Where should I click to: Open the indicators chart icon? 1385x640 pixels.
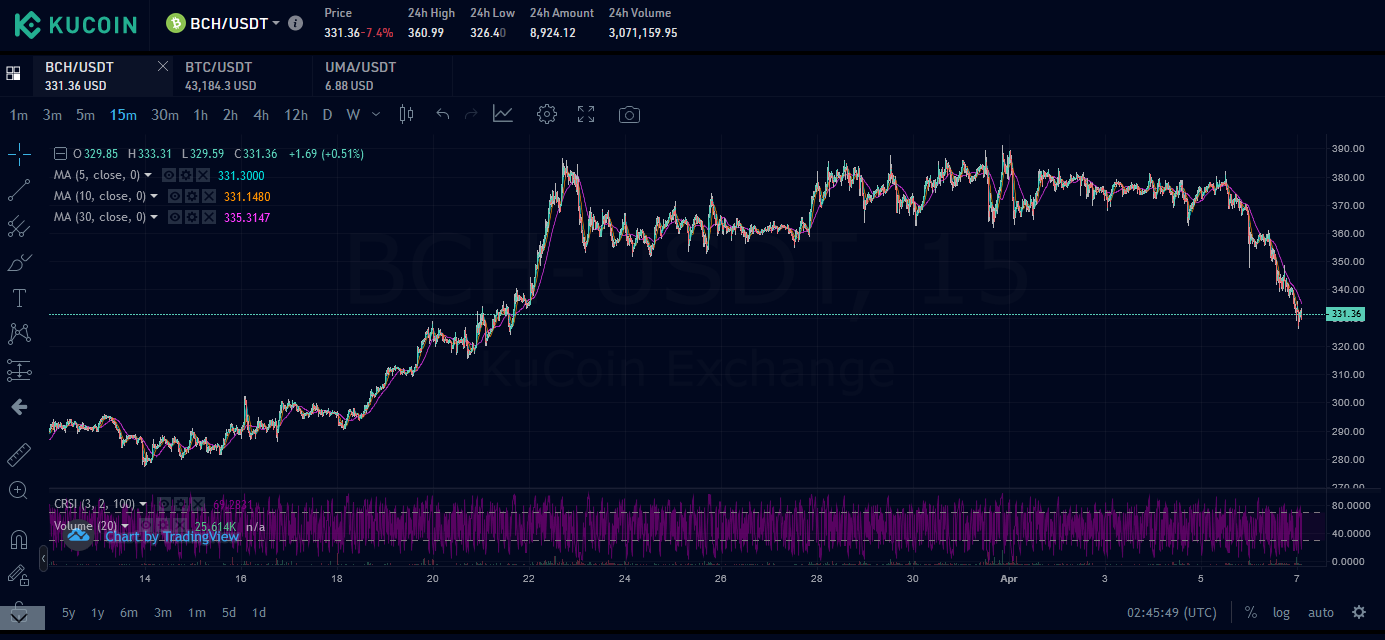[503, 114]
